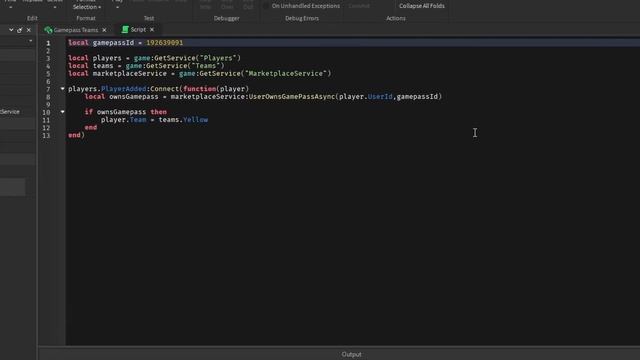The width and height of the screenshot is (640, 360).
Task: Click the Edit group label
Action: [x=32, y=18]
